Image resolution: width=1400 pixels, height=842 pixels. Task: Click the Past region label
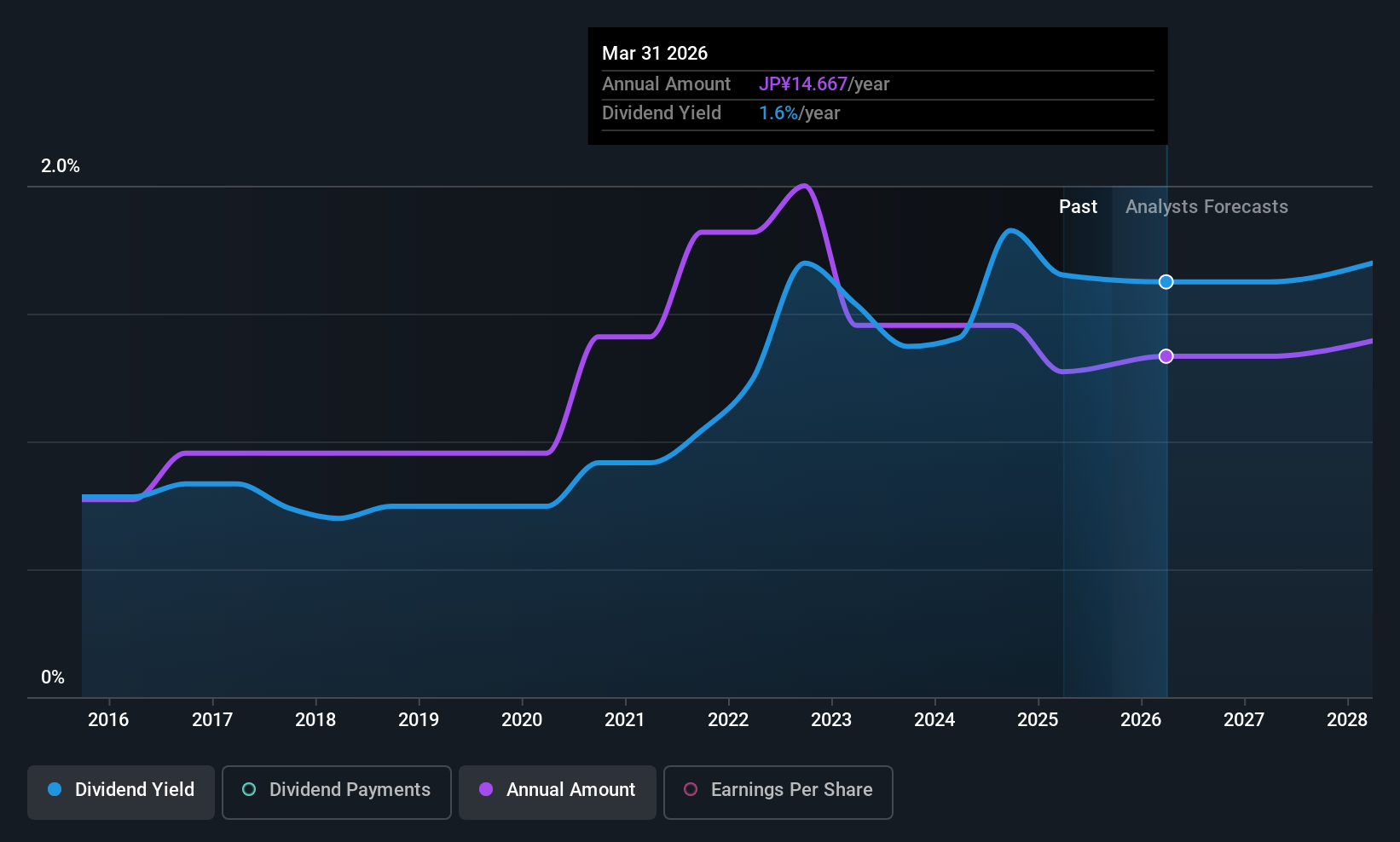click(x=1078, y=207)
